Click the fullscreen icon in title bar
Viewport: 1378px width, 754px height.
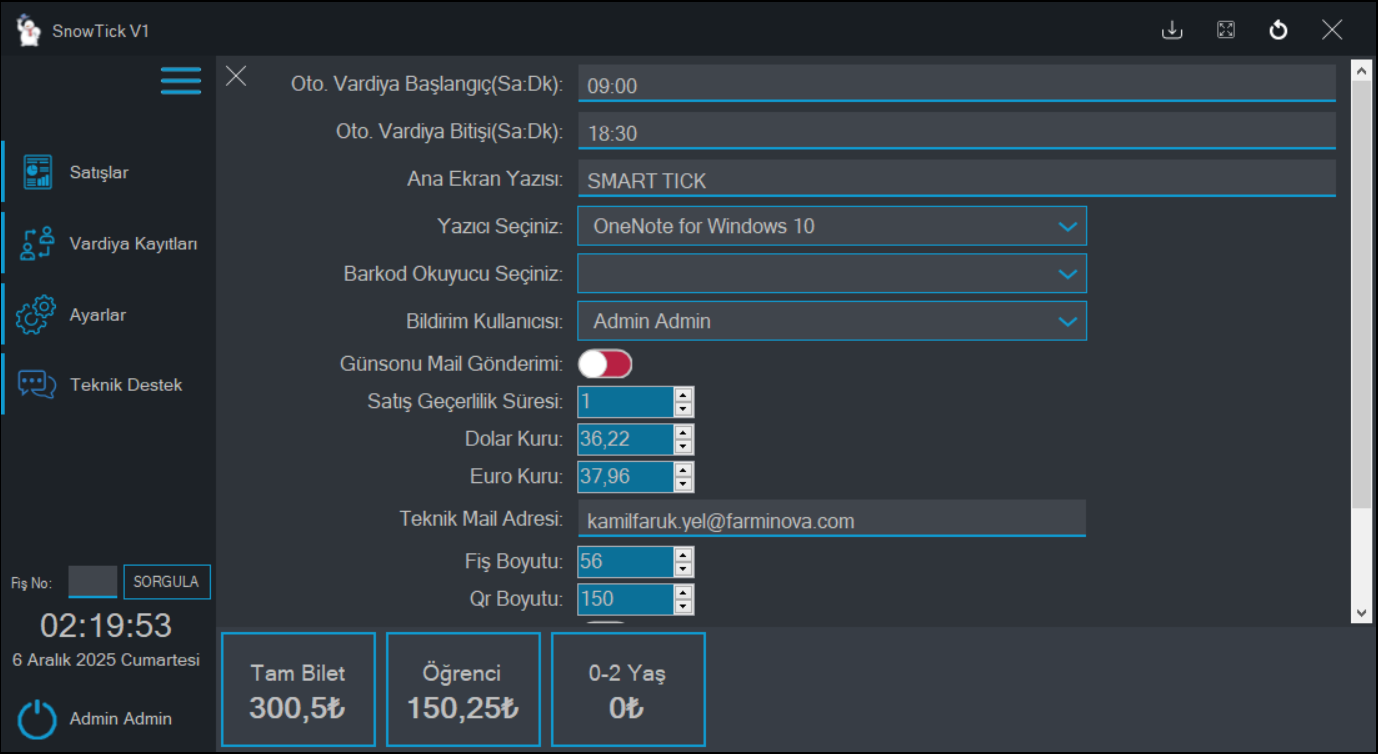(1225, 30)
